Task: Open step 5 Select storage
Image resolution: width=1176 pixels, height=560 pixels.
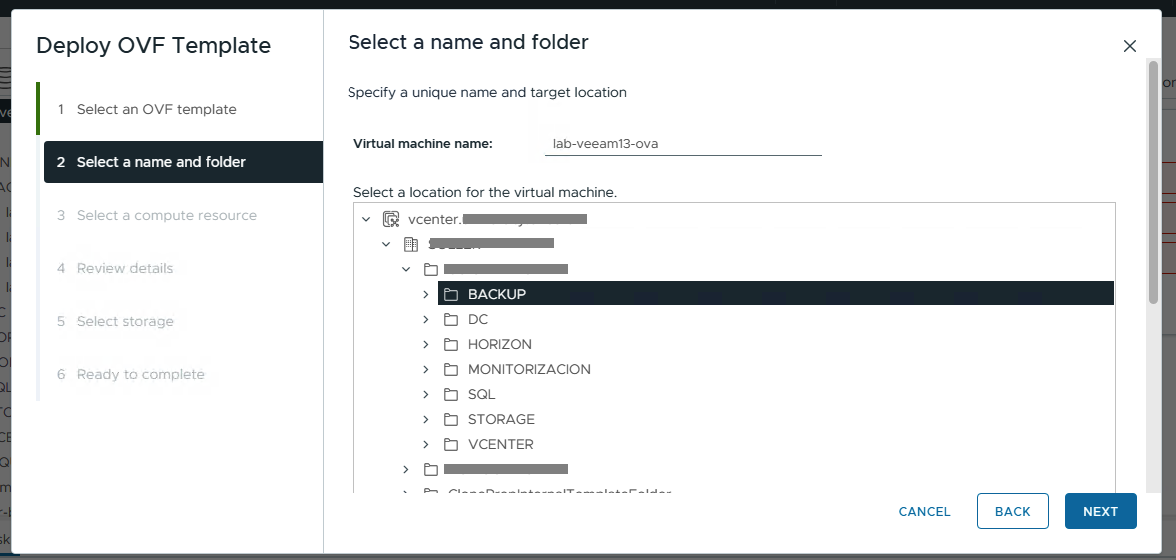Action: click(183, 322)
